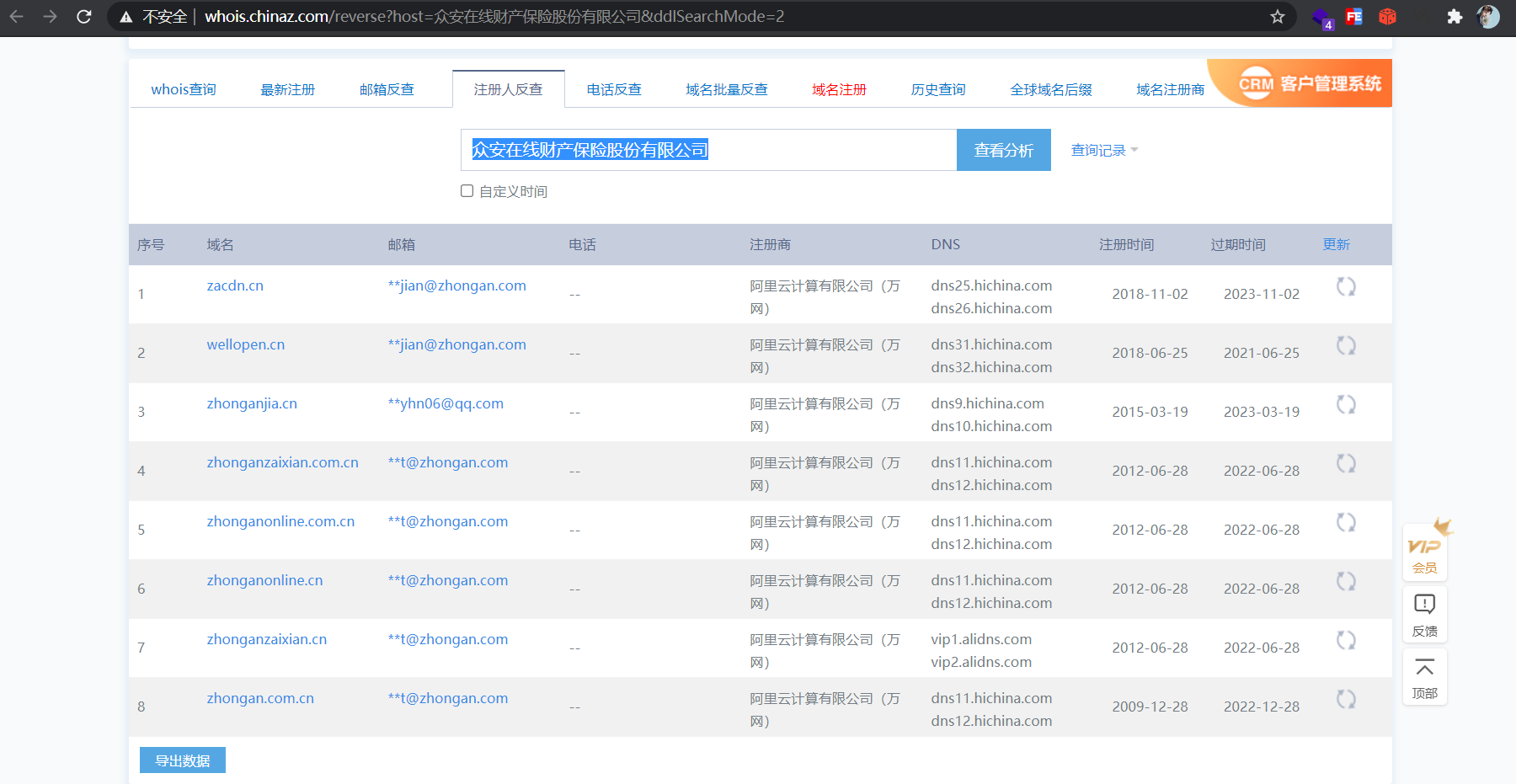Refresh the zhonganzaixian.com.cn row
The height and width of the screenshot is (784, 1516).
coord(1346,463)
